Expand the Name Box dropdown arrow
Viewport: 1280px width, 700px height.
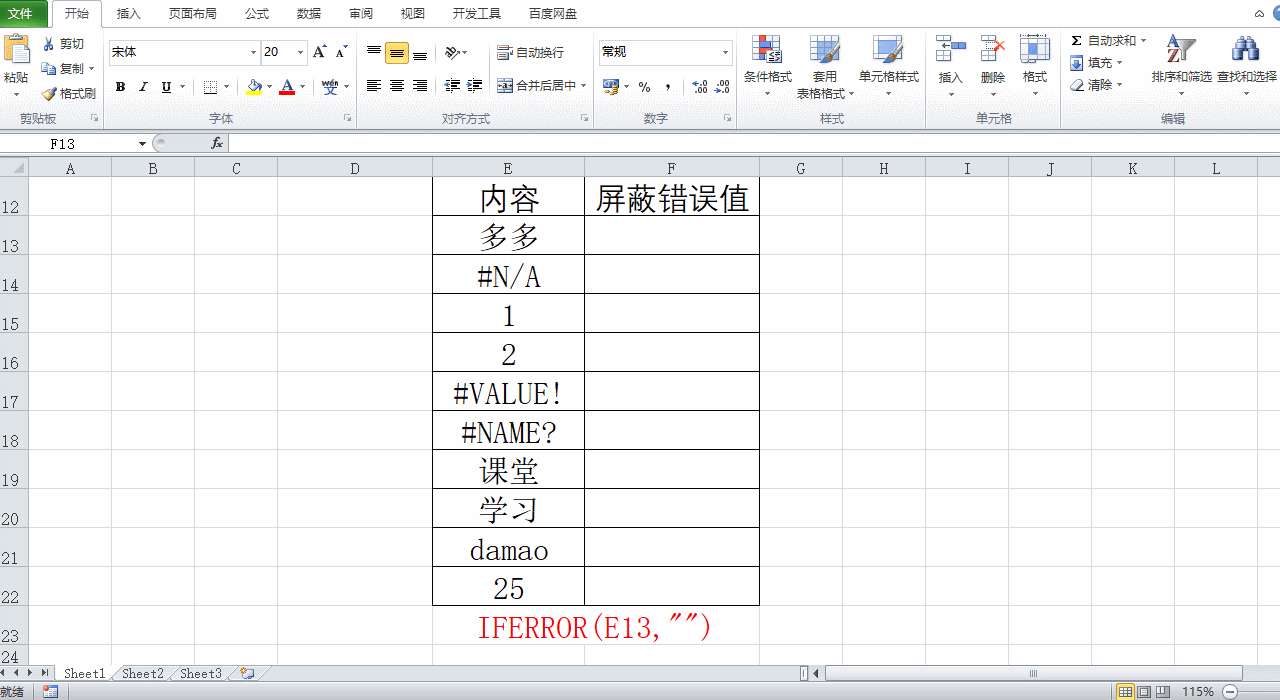pos(143,144)
